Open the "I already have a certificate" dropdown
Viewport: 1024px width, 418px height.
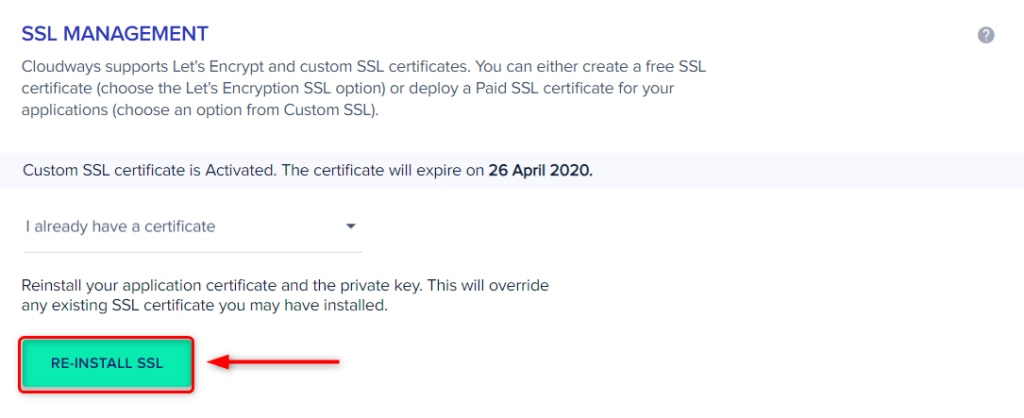(x=190, y=227)
